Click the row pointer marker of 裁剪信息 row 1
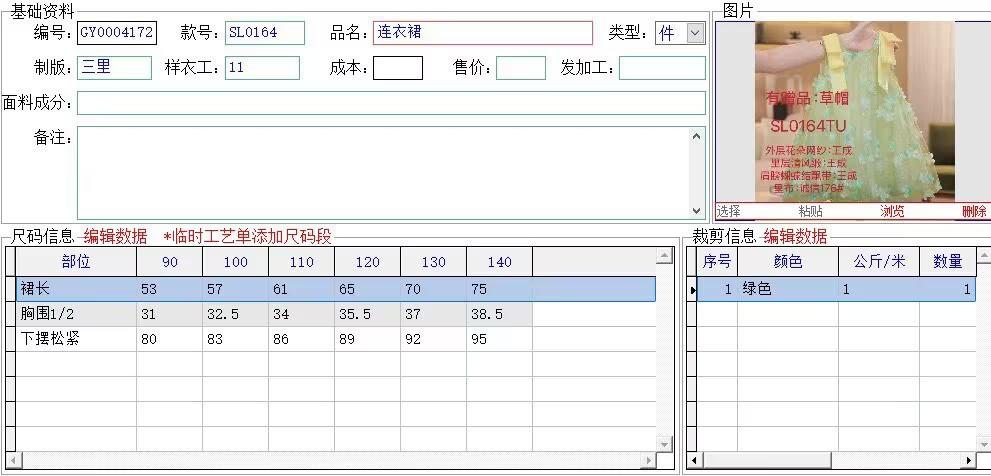This screenshot has height=476, width=991. [692, 290]
